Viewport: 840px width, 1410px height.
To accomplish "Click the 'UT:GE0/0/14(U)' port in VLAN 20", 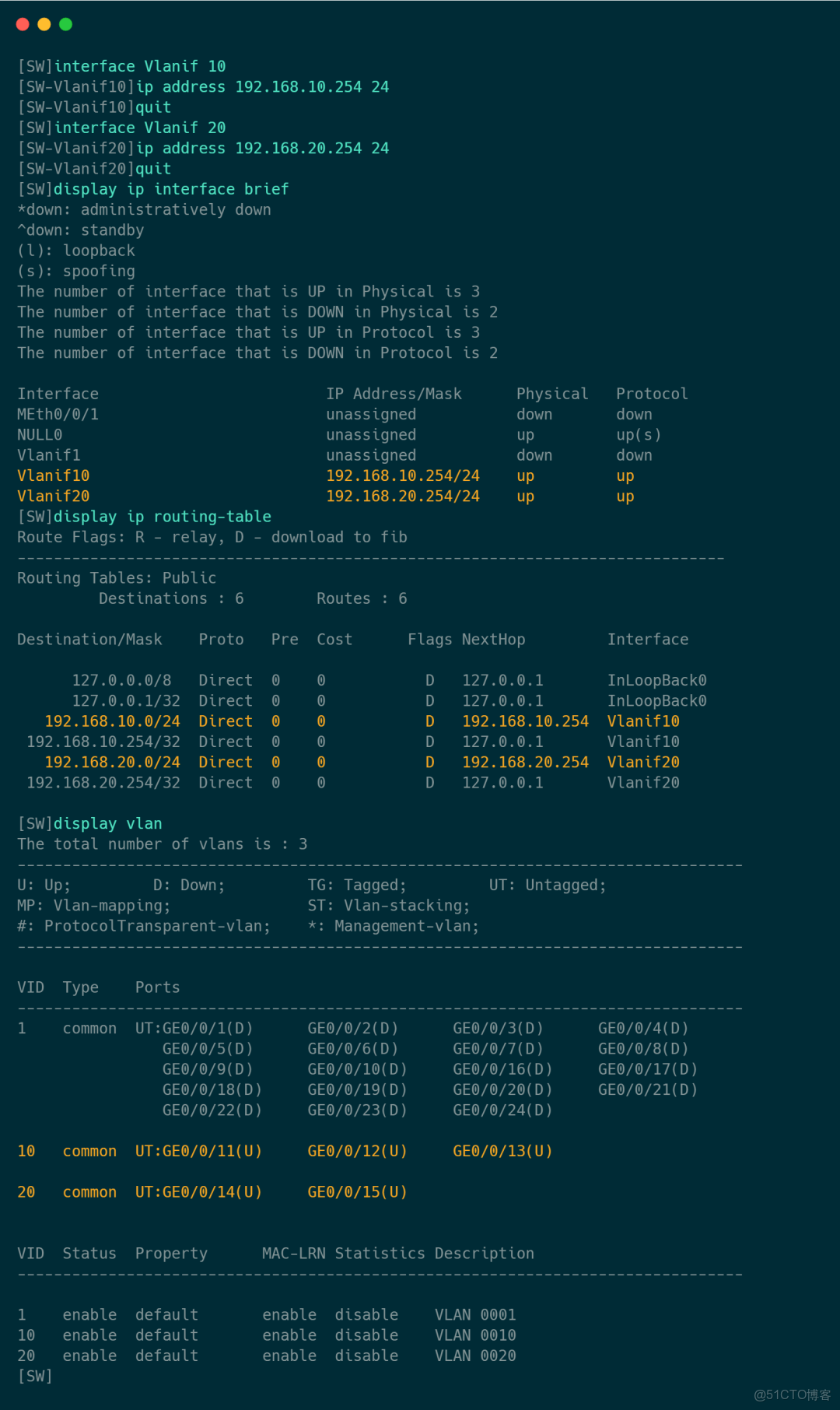I will 199,1192.
